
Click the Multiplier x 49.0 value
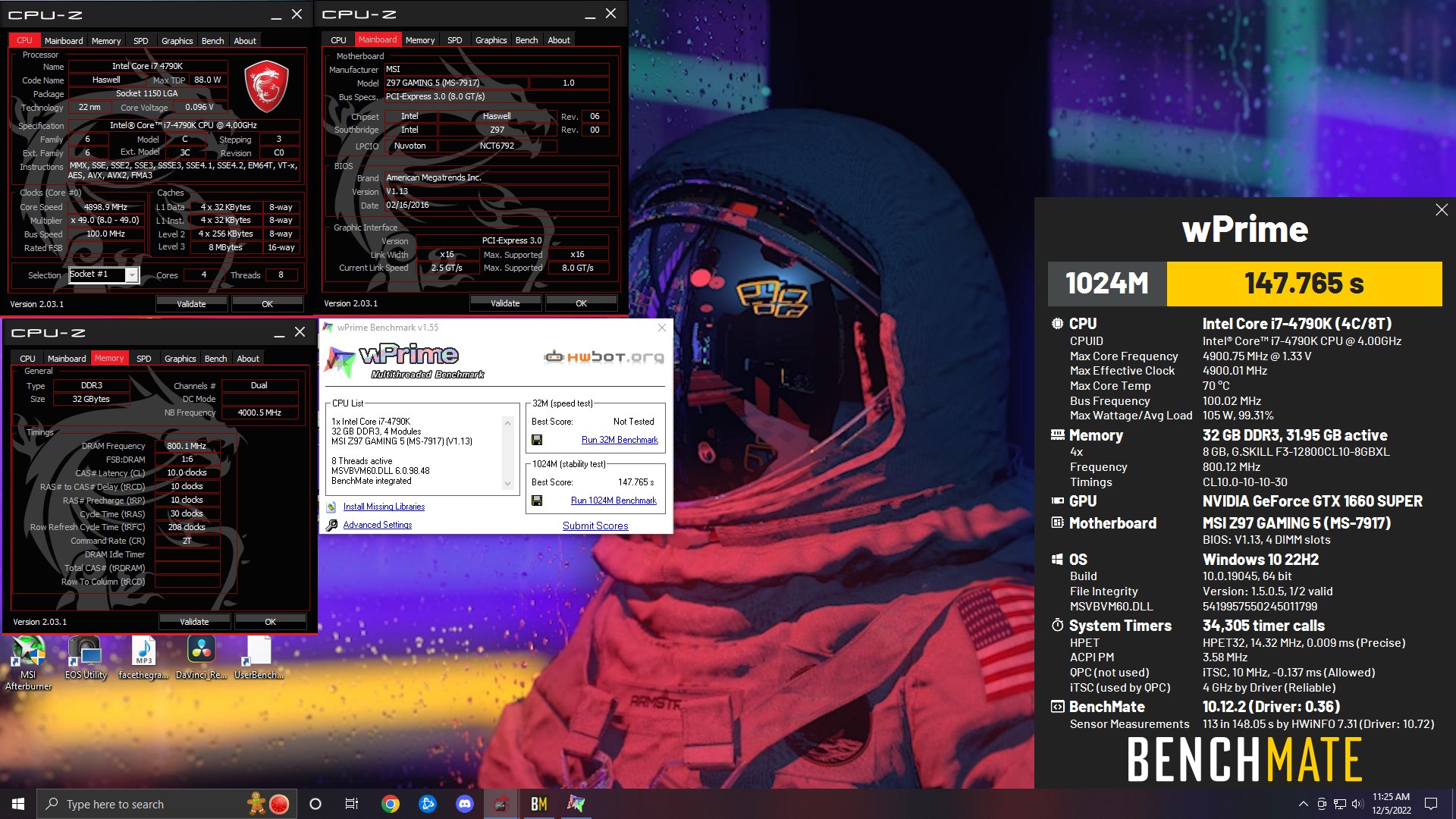pos(105,221)
